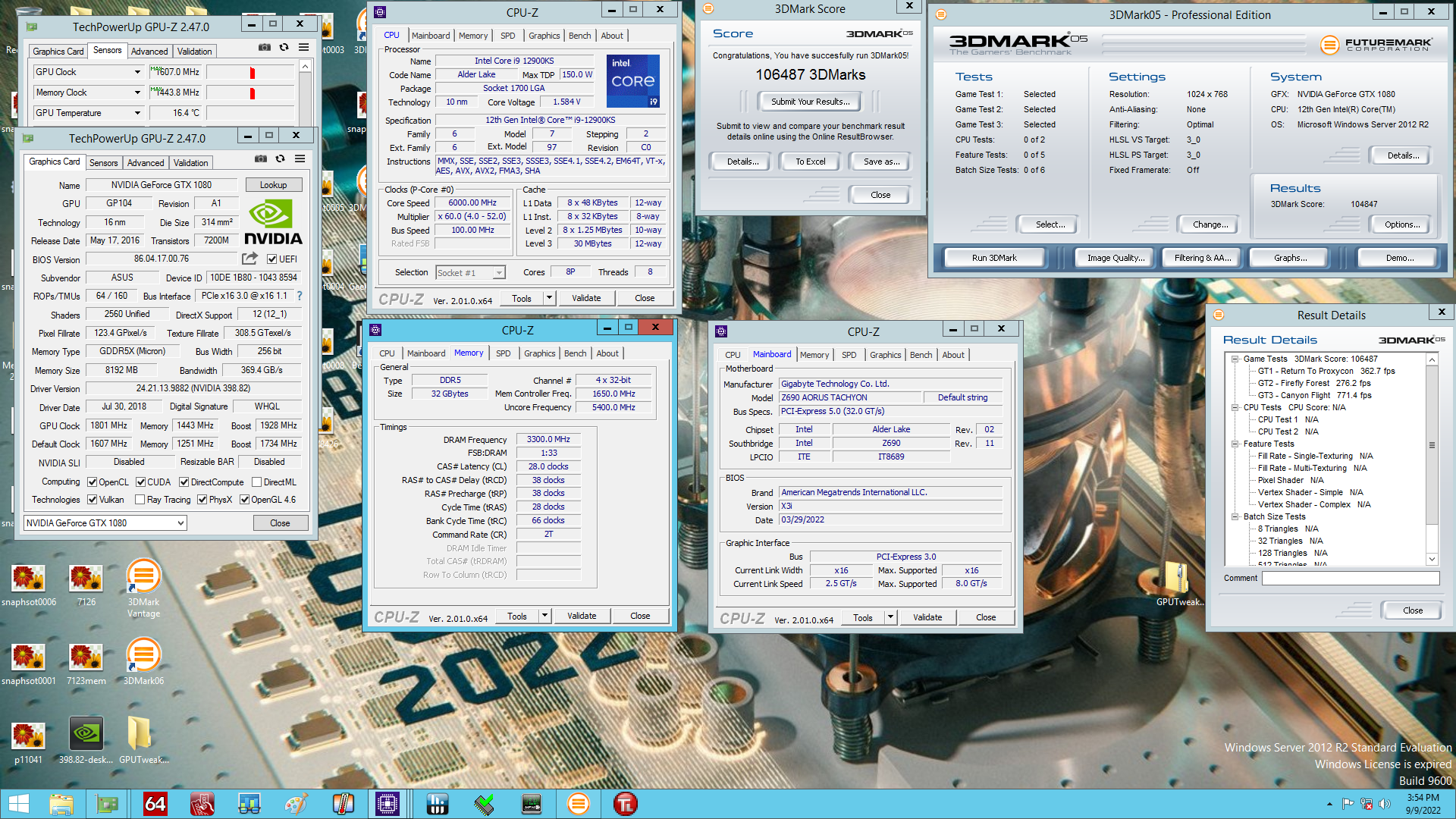Click the BIOS export share icon in GPU-Z
Viewport: 1456px width, 819px height.
coord(249,259)
